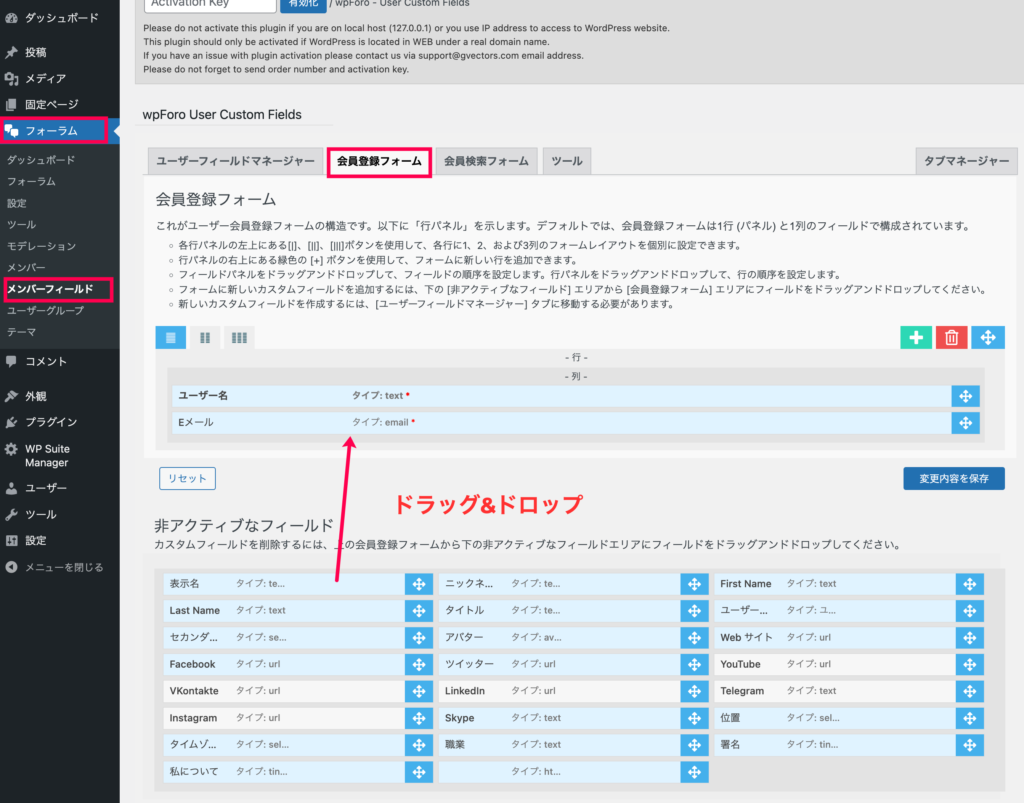Click move handle of 職業 field
1024x803 pixels.
[694, 745]
